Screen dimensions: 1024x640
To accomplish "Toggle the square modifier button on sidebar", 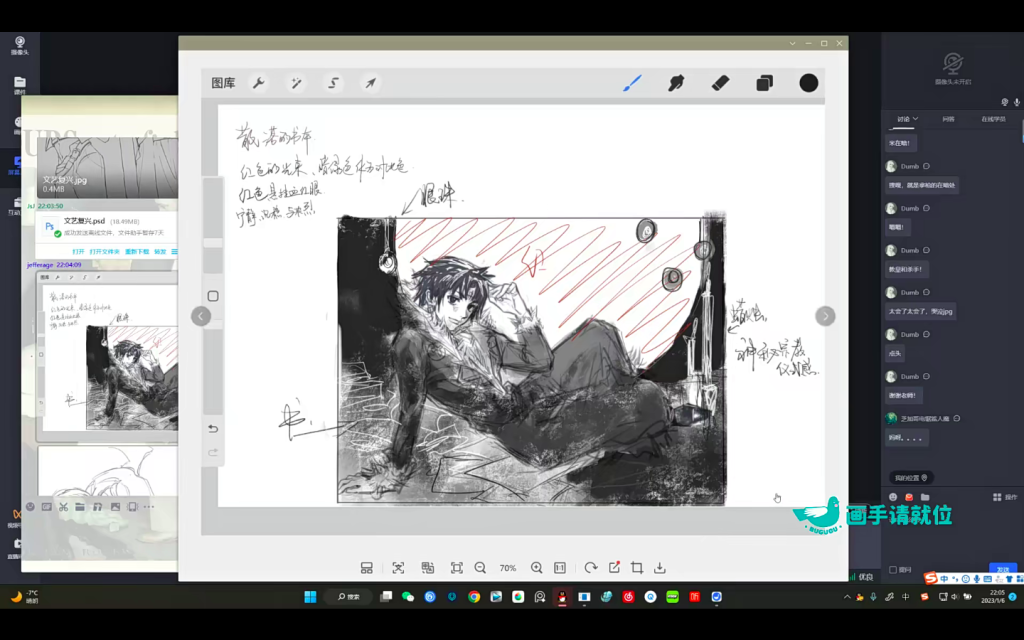I will (x=212, y=296).
